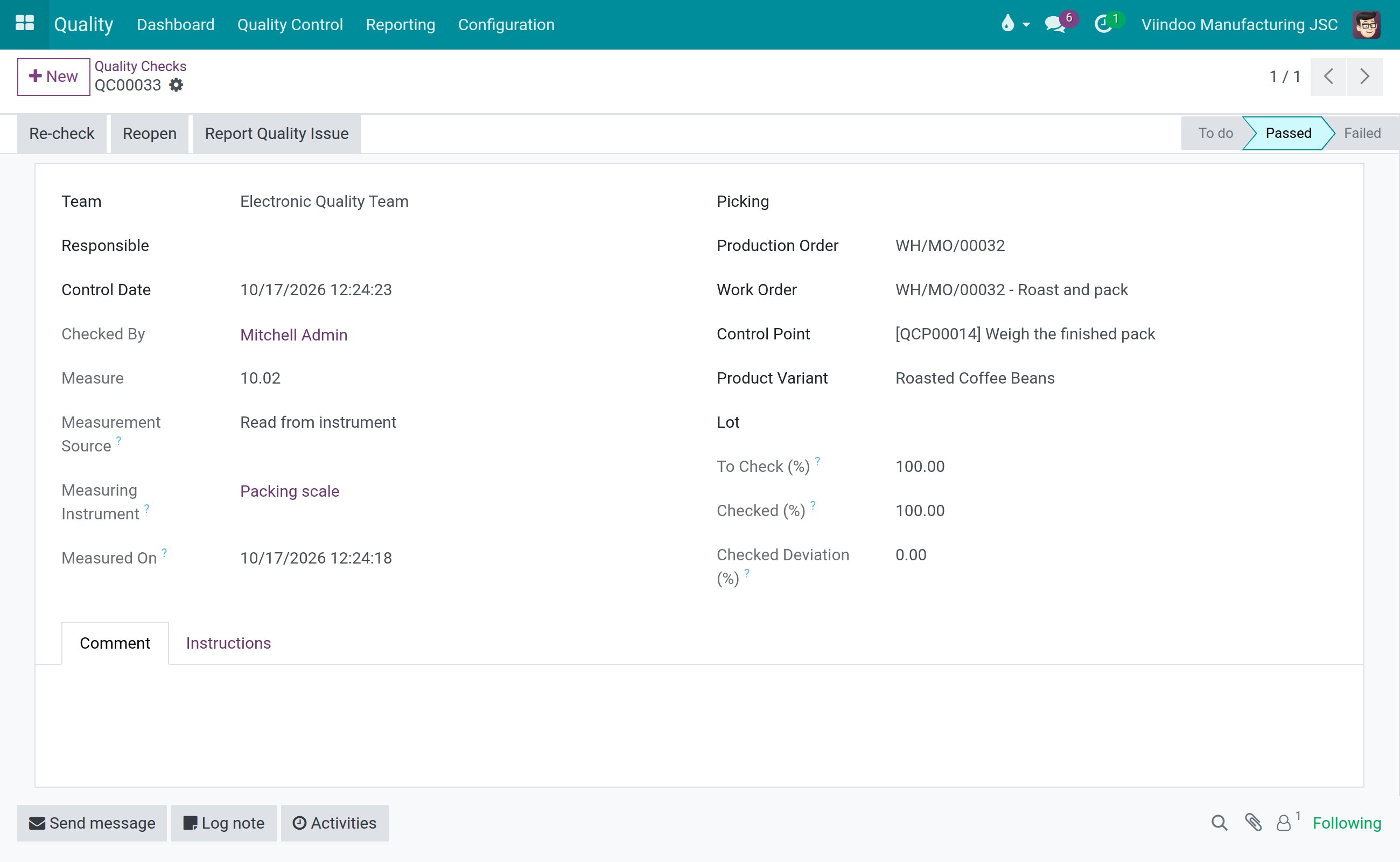Select the Comment tab

[115, 643]
